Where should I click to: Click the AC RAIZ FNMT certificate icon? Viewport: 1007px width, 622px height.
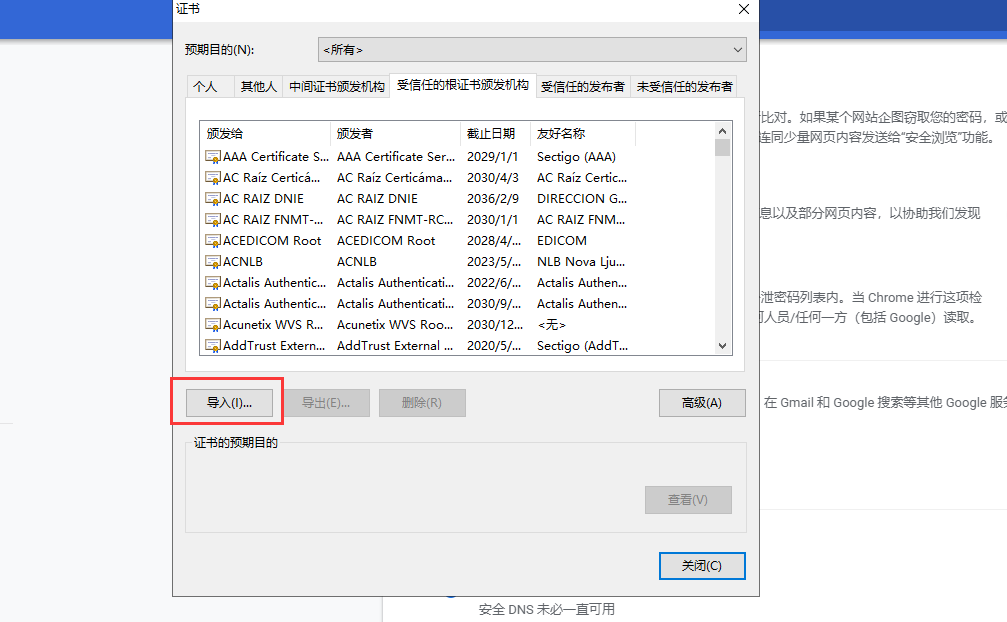213,219
